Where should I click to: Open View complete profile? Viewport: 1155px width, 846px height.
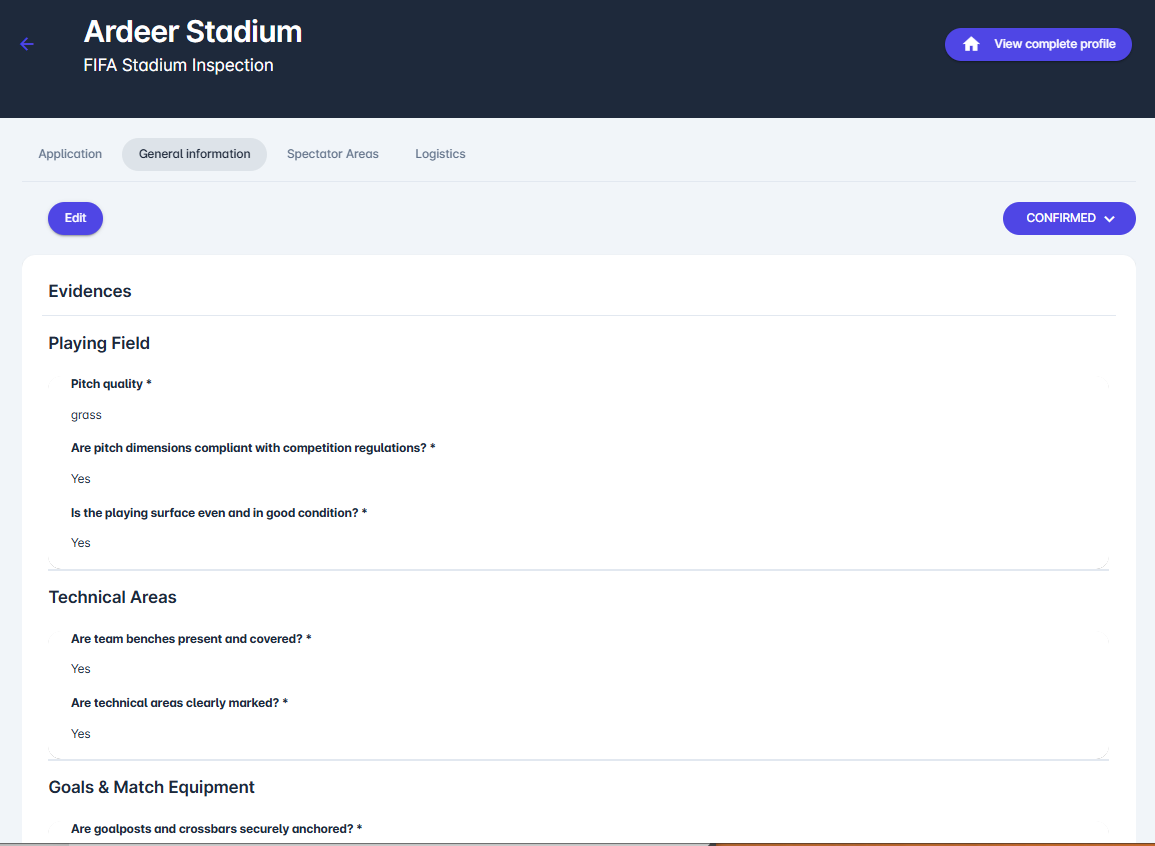coord(1038,44)
